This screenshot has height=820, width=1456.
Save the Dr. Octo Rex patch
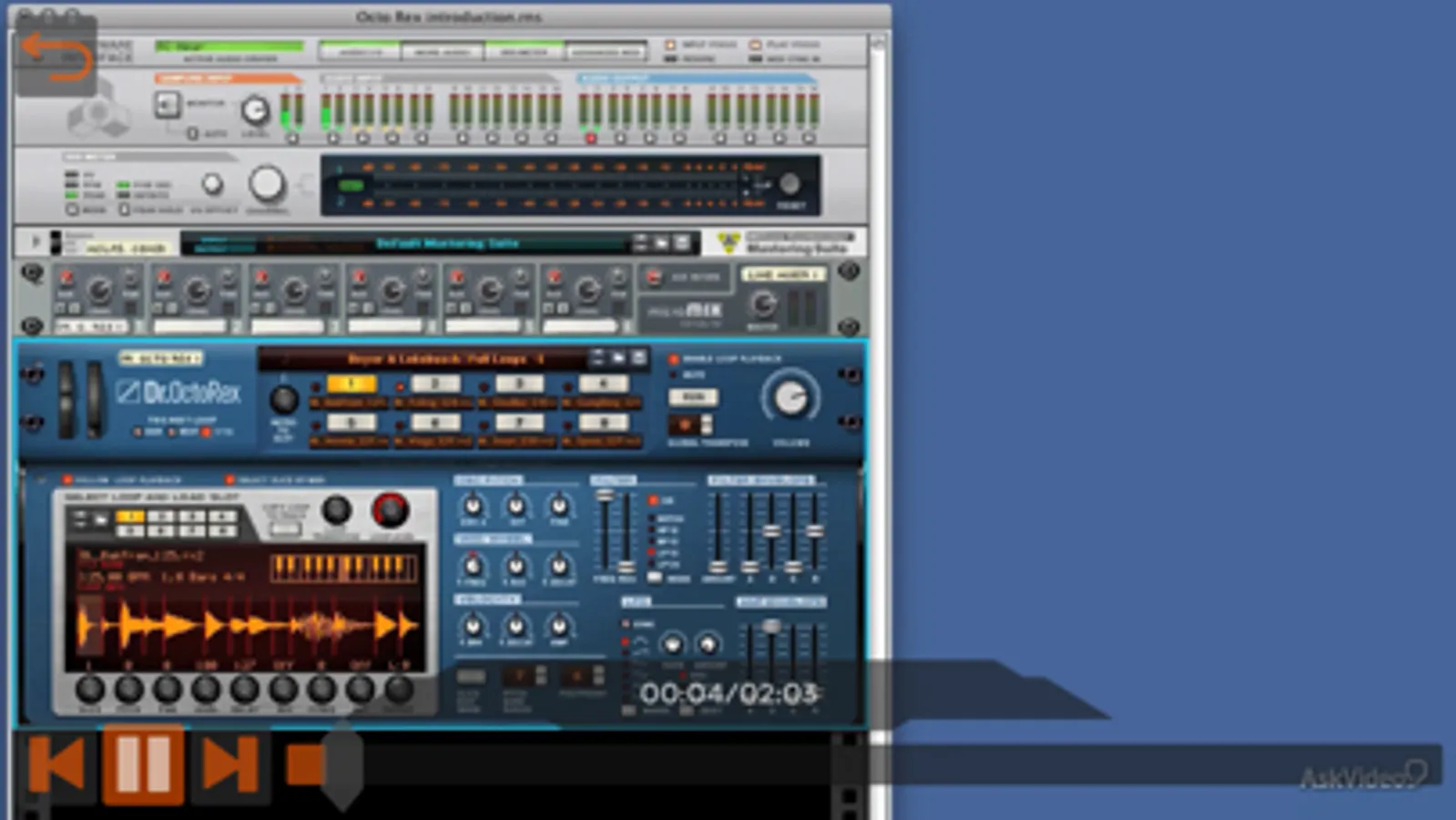pyautogui.click(x=639, y=358)
